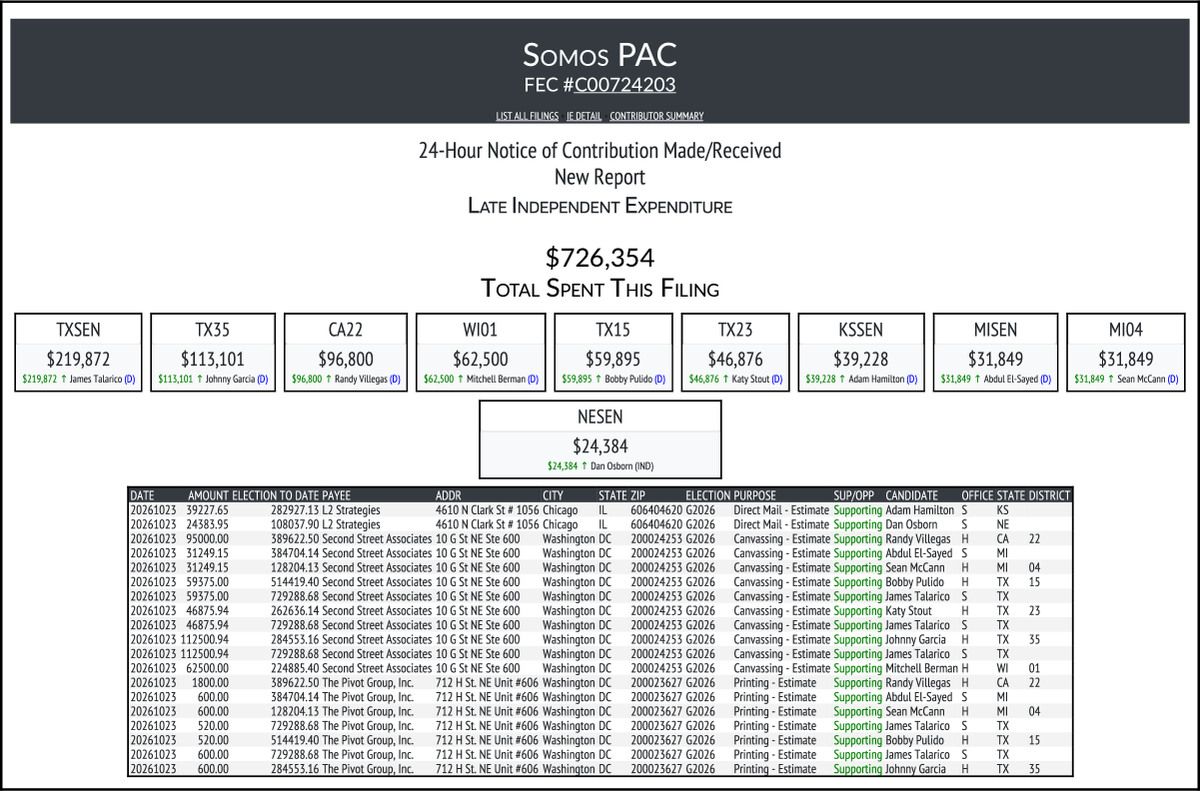Click L2 Strategies payee in Dan Osborn row
This screenshot has width=1200, height=791.
[351, 524]
